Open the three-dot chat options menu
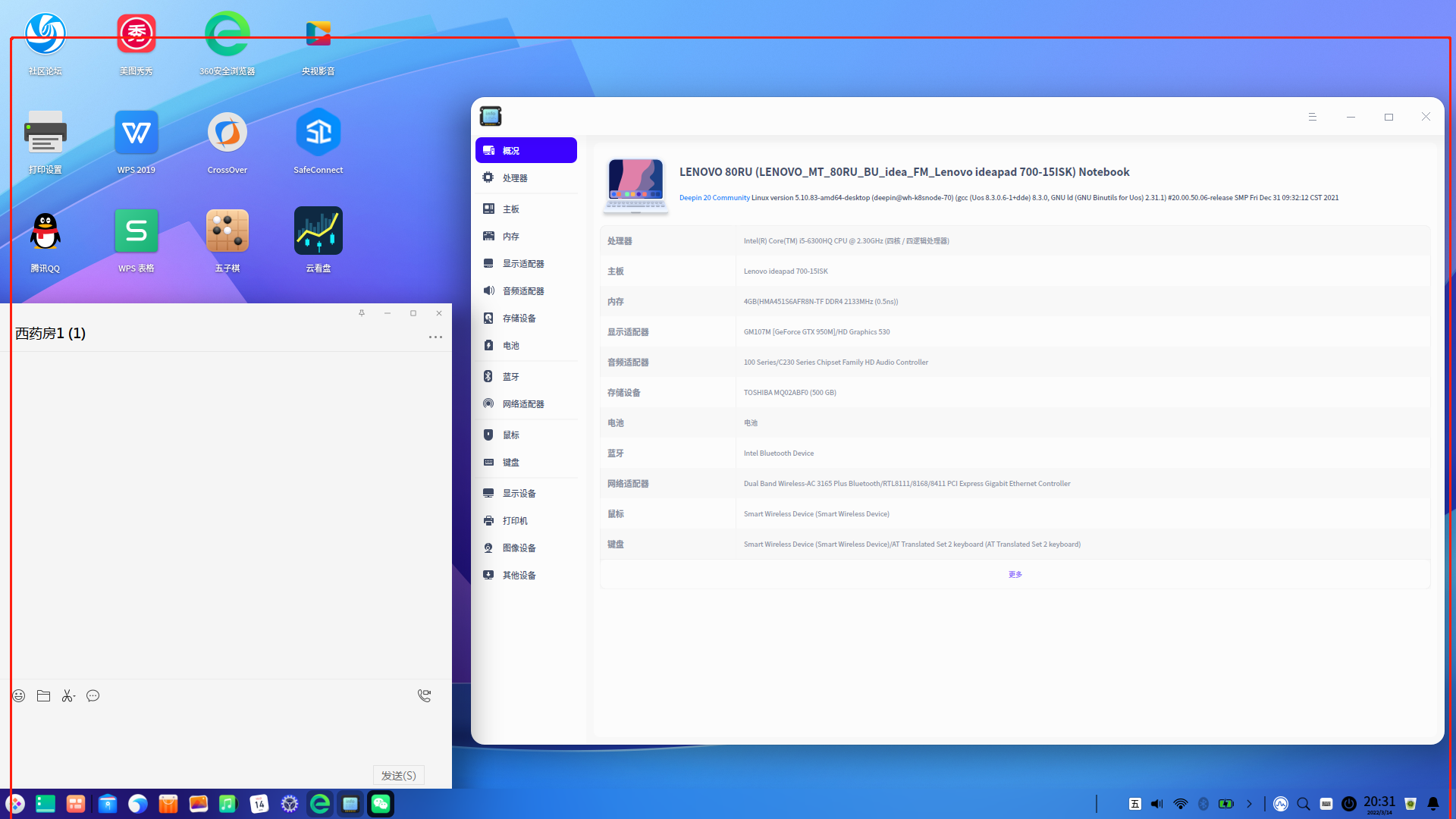This screenshot has width=1456, height=819. (x=435, y=337)
